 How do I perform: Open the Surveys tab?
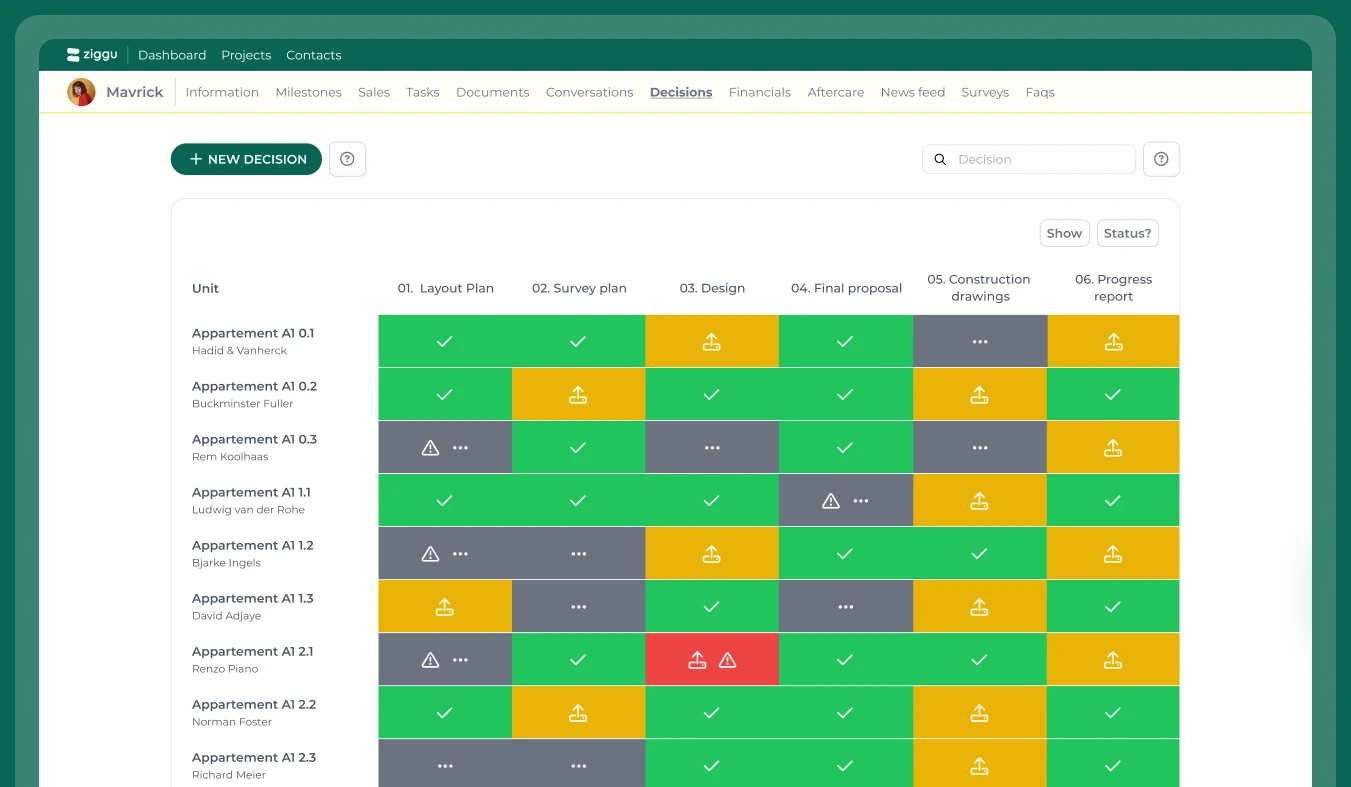[985, 92]
